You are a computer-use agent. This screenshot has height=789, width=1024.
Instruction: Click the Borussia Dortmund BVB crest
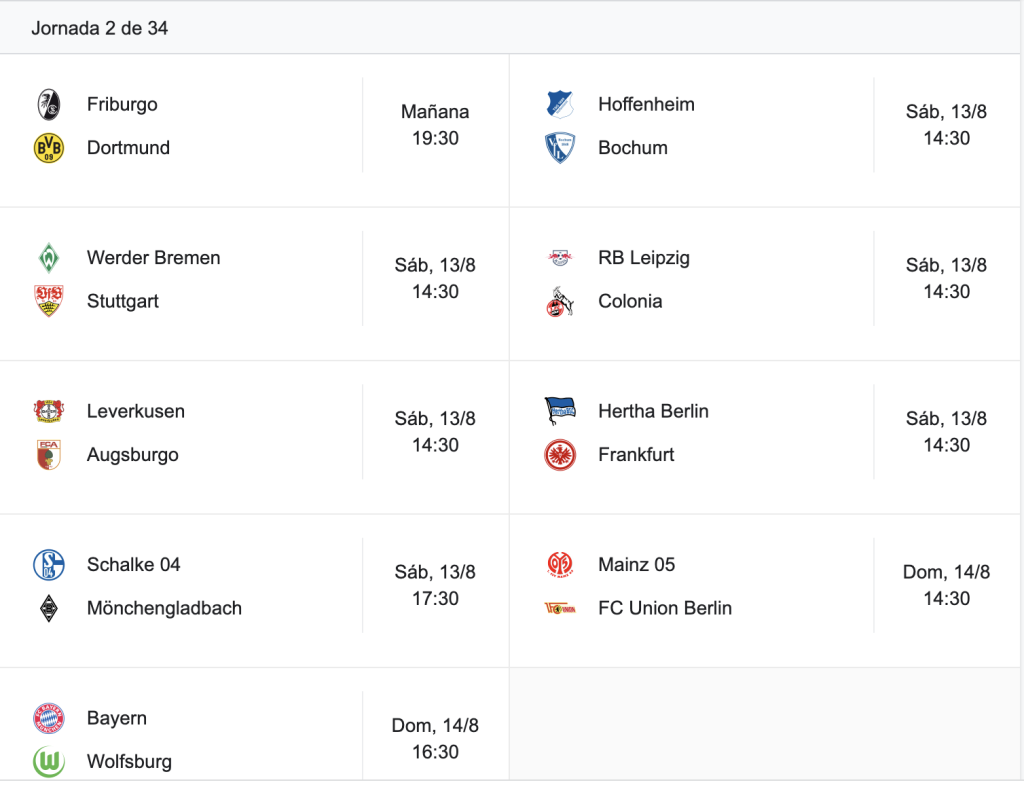pyautogui.click(x=49, y=148)
